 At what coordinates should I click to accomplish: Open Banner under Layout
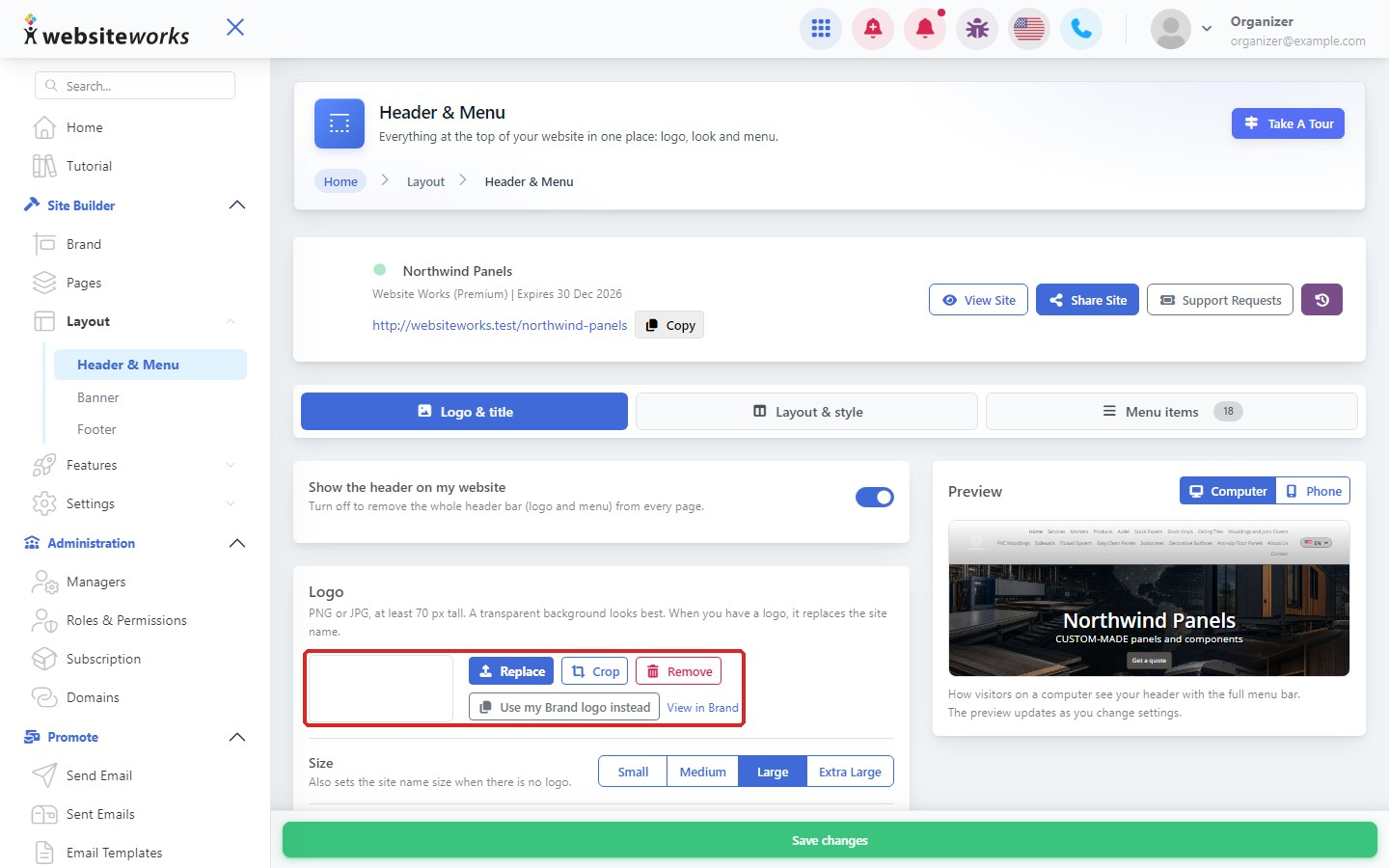(x=98, y=397)
